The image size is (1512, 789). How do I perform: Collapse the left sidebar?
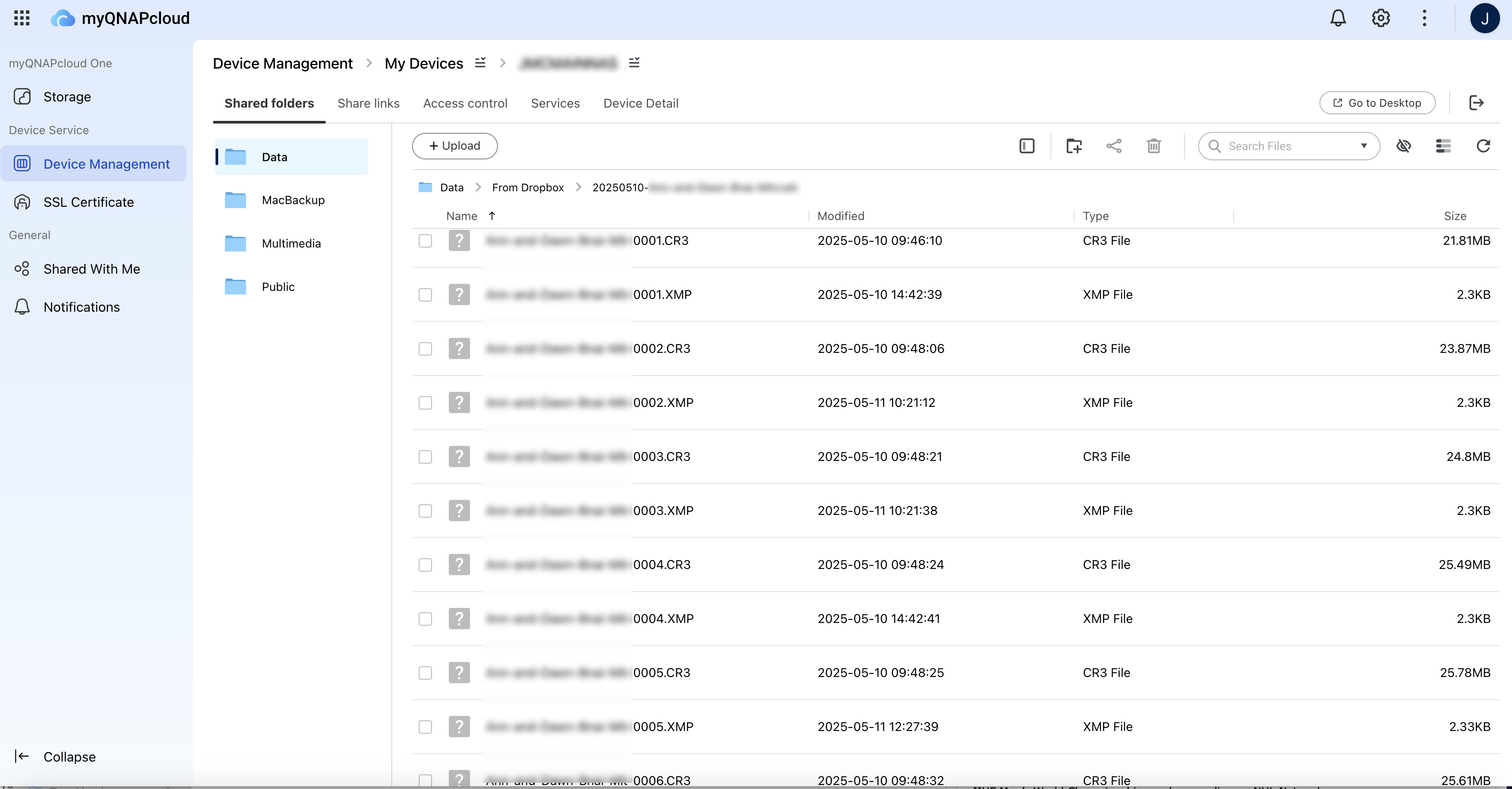[55, 756]
